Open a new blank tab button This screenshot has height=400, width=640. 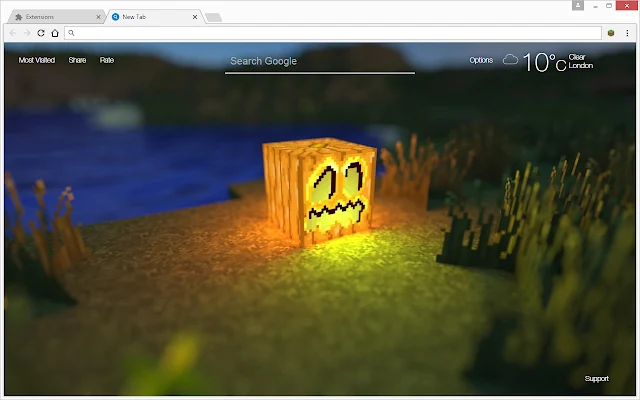[213, 17]
